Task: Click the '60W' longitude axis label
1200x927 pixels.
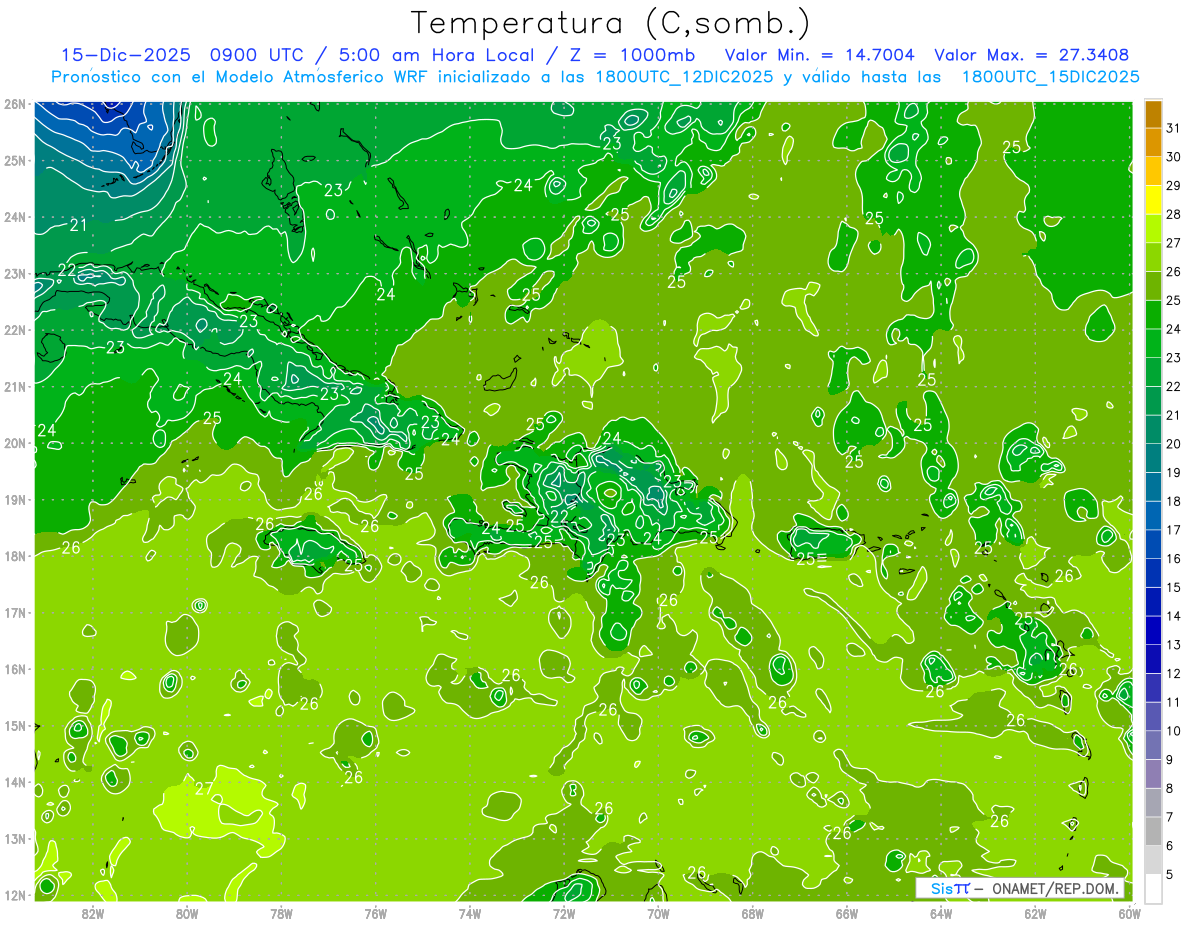Action: tap(1129, 913)
